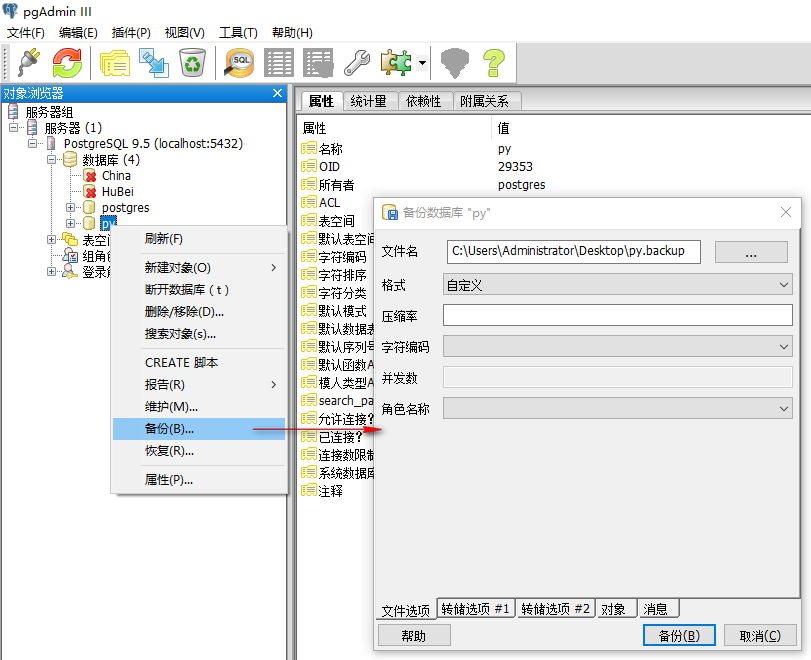Select the HuBei database
This screenshot has width=811, height=660.
tap(117, 192)
